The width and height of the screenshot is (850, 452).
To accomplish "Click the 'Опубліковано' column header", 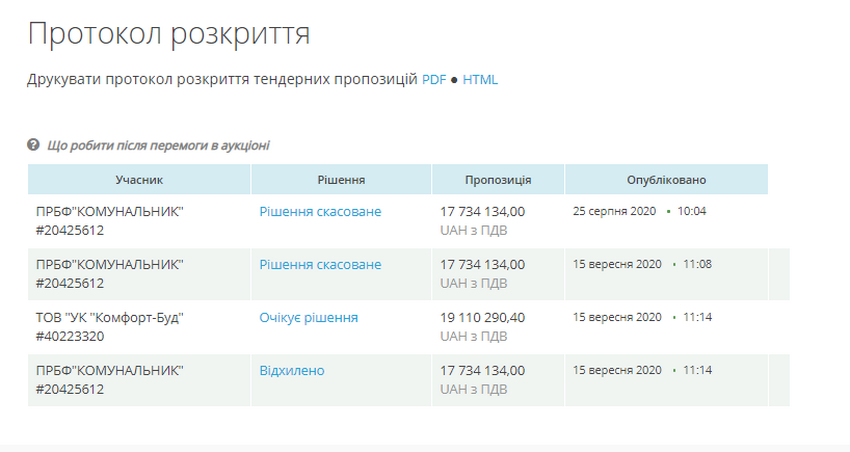I will click(666, 180).
